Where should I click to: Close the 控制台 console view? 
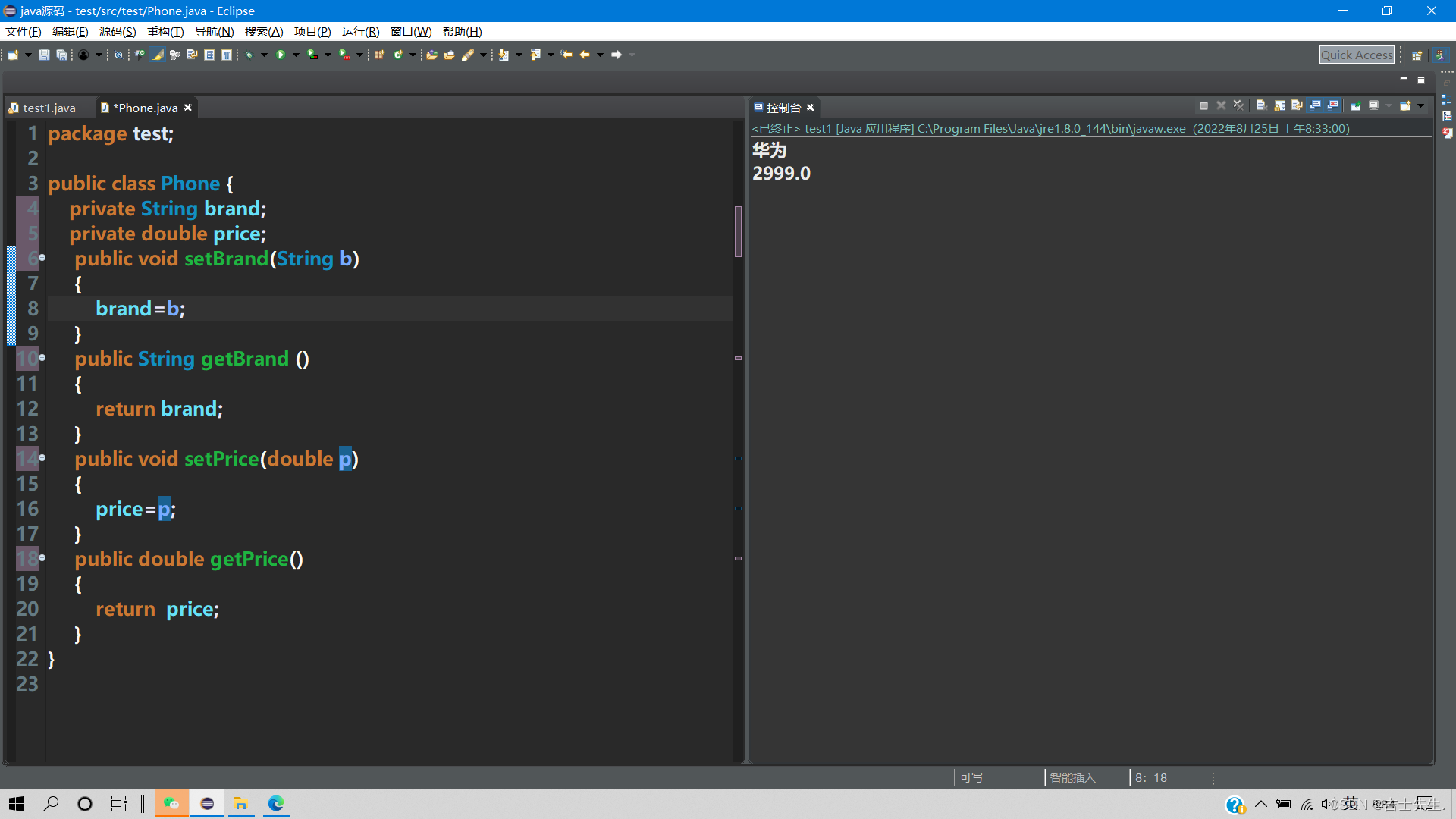811,108
